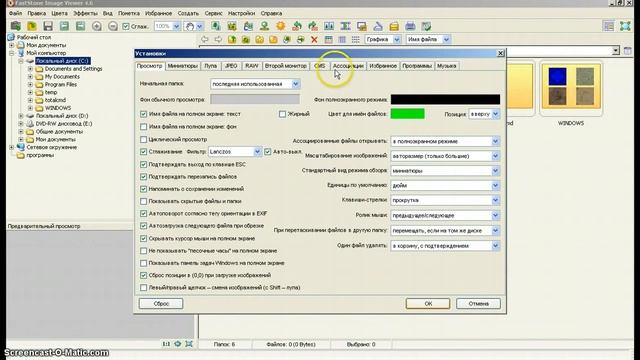Image resolution: width=640 pixels, height=360 pixels.
Task: Click the Forward arrow navigation icon
Action: point(218,39)
